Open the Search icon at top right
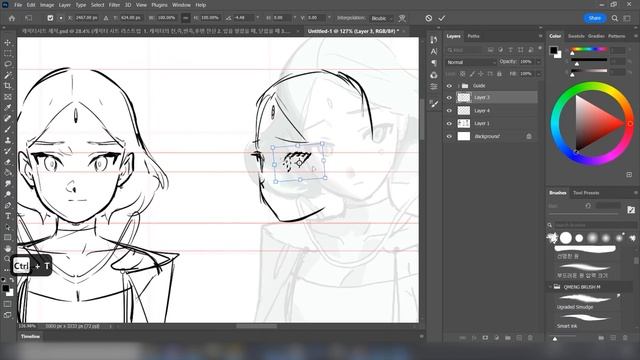The height and width of the screenshot is (360, 640). point(615,18)
